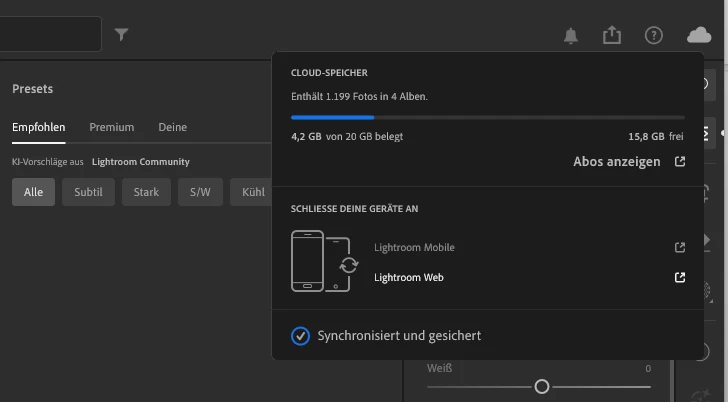The image size is (728, 402).
Task: Select the S/W preset filter
Action: [x=200, y=192]
